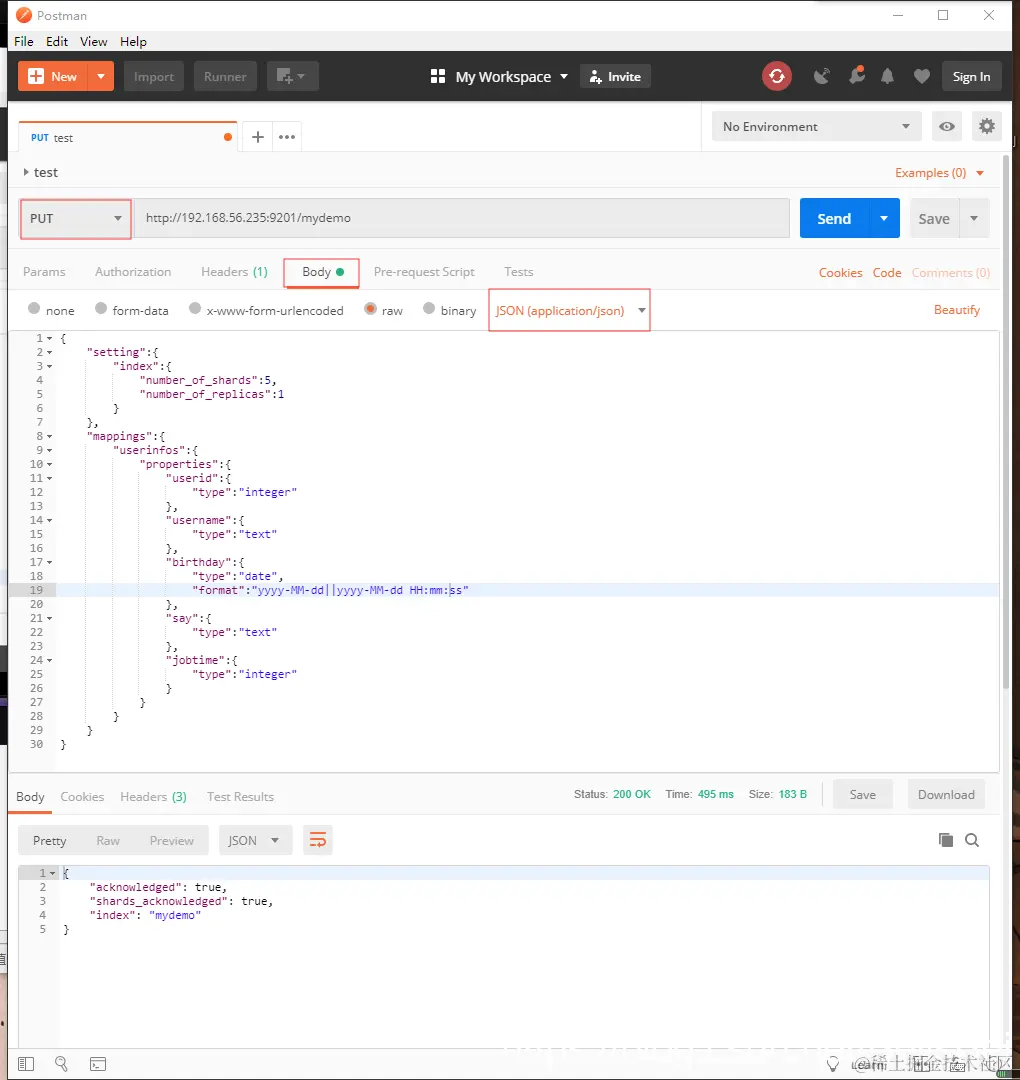The height and width of the screenshot is (1080, 1020).
Task: Select raw body type
Action: (x=371, y=309)
